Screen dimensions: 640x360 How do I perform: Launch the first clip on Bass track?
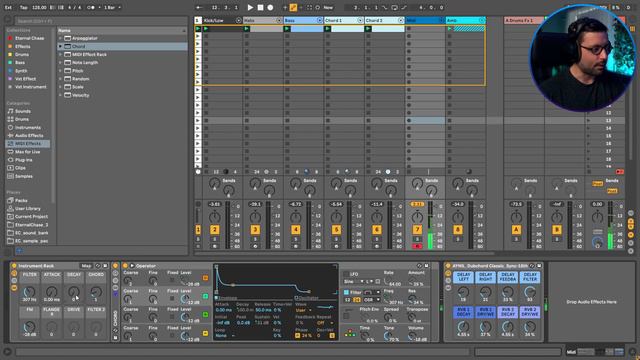click(x=287, y=29)
